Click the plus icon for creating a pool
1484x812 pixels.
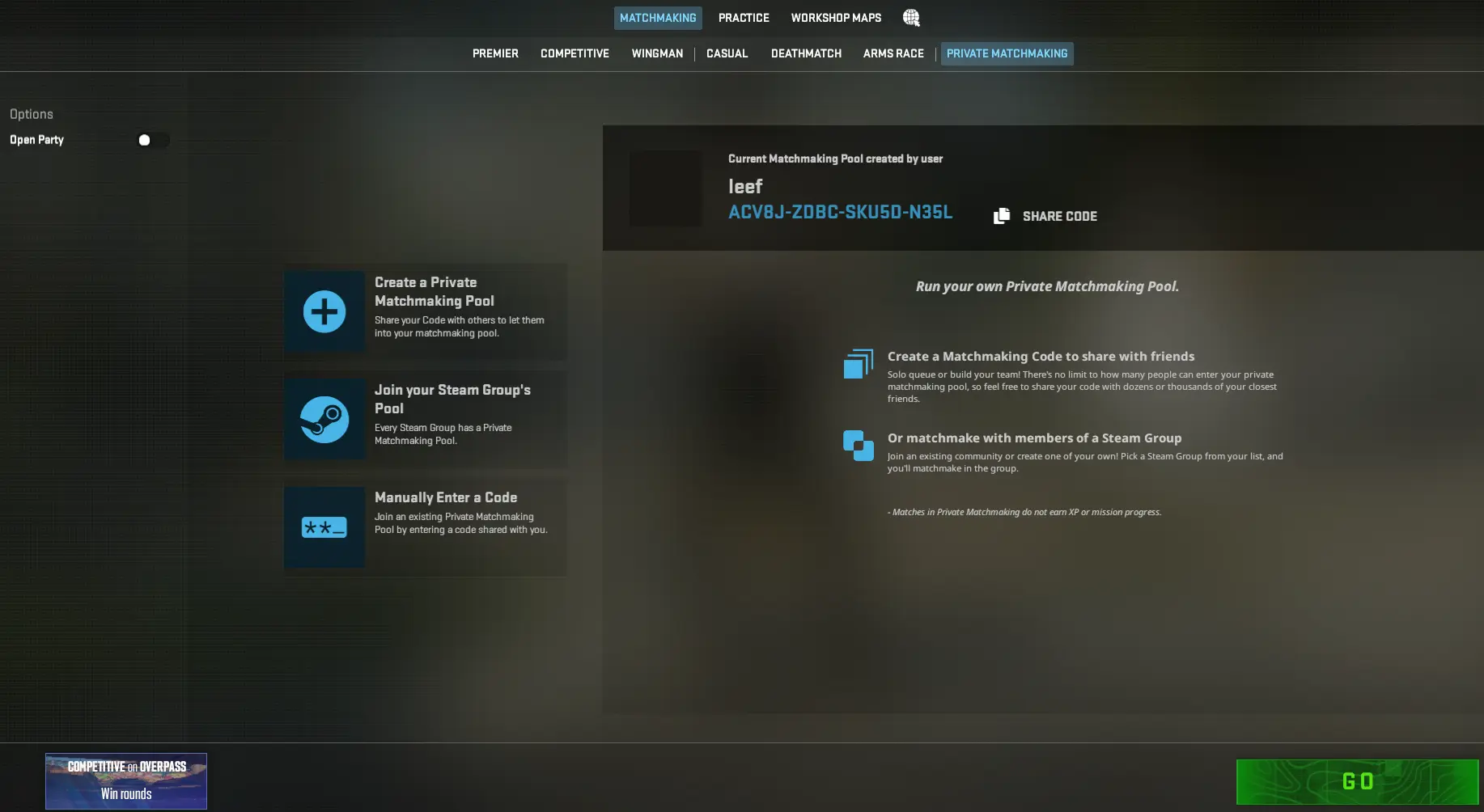(324, 311)
